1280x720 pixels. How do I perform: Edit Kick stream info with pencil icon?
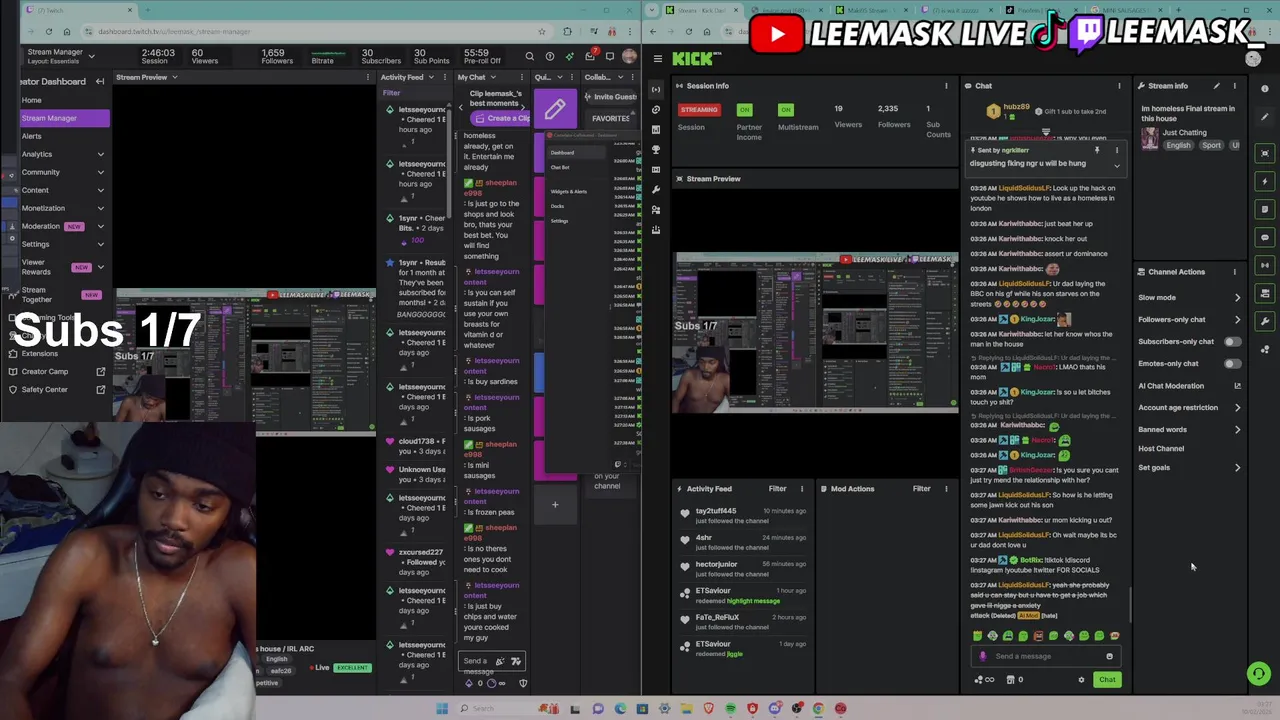tap(1217, 86)
